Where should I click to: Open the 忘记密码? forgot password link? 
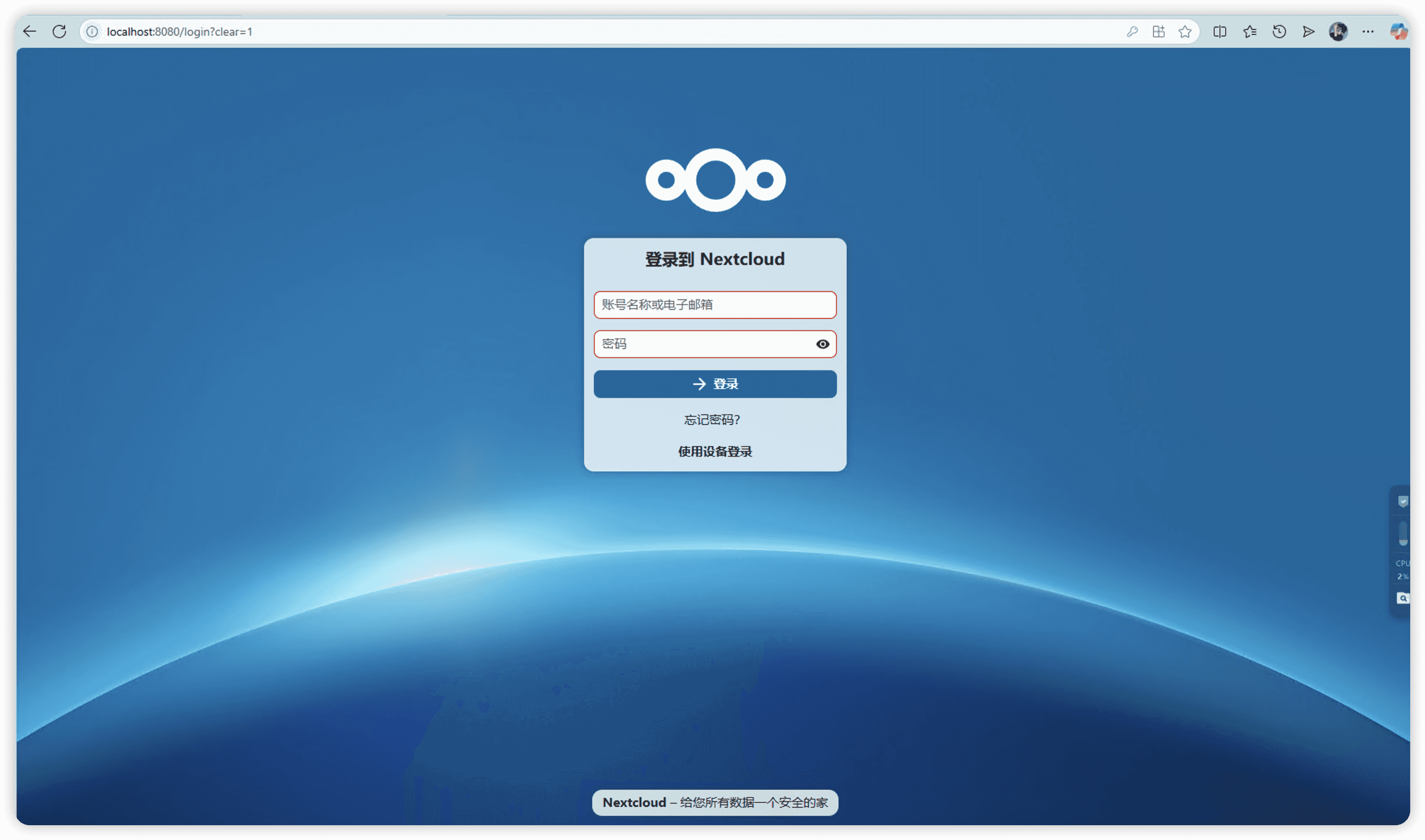coord(712,420)
